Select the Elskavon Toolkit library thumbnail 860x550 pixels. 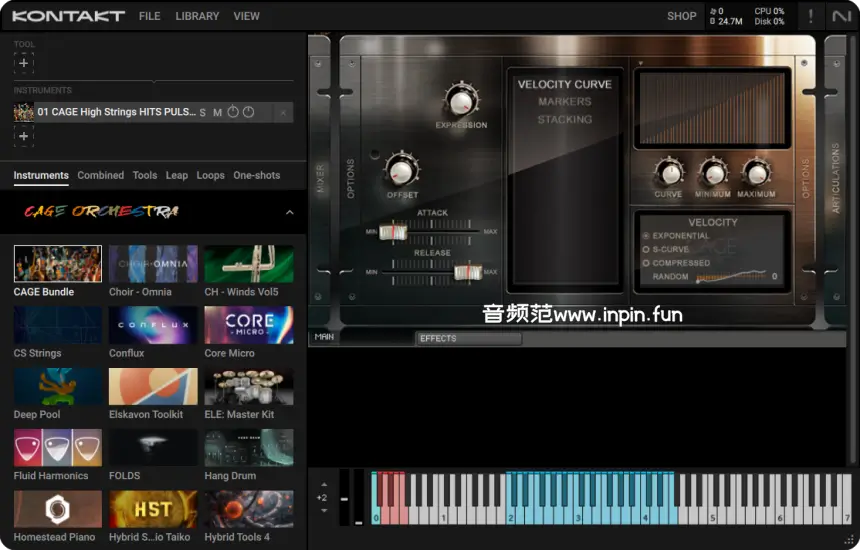click(153, 387)
